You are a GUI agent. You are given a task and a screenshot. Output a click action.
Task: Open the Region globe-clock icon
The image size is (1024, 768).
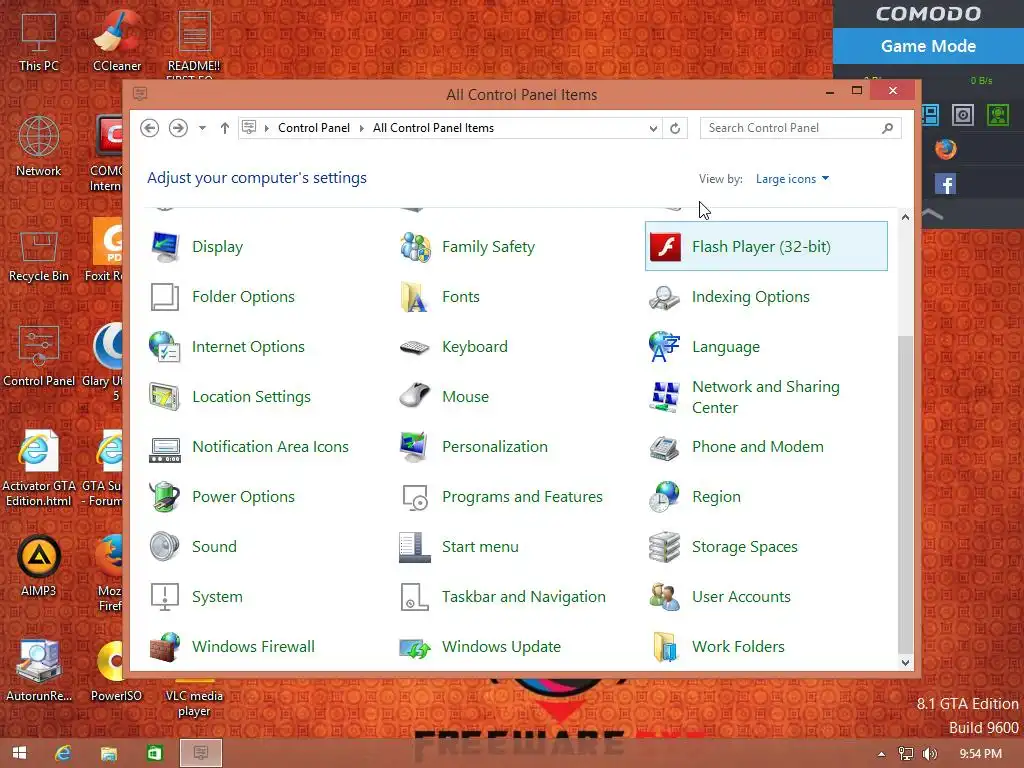pyautogui.click(x=665, y=497)
